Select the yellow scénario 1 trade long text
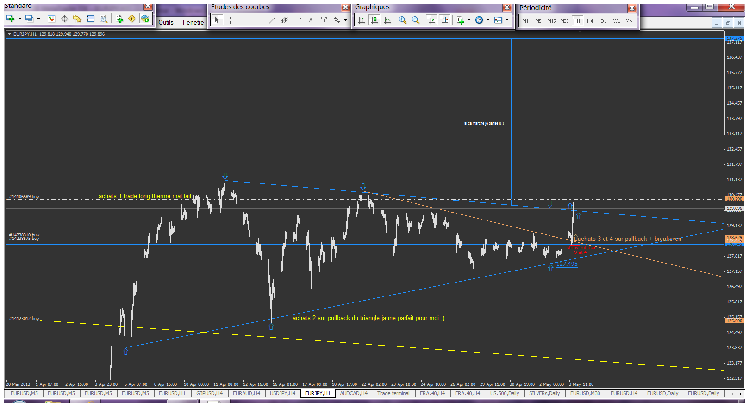The height and width of the screenshot is (403, 749). (145, 196)
